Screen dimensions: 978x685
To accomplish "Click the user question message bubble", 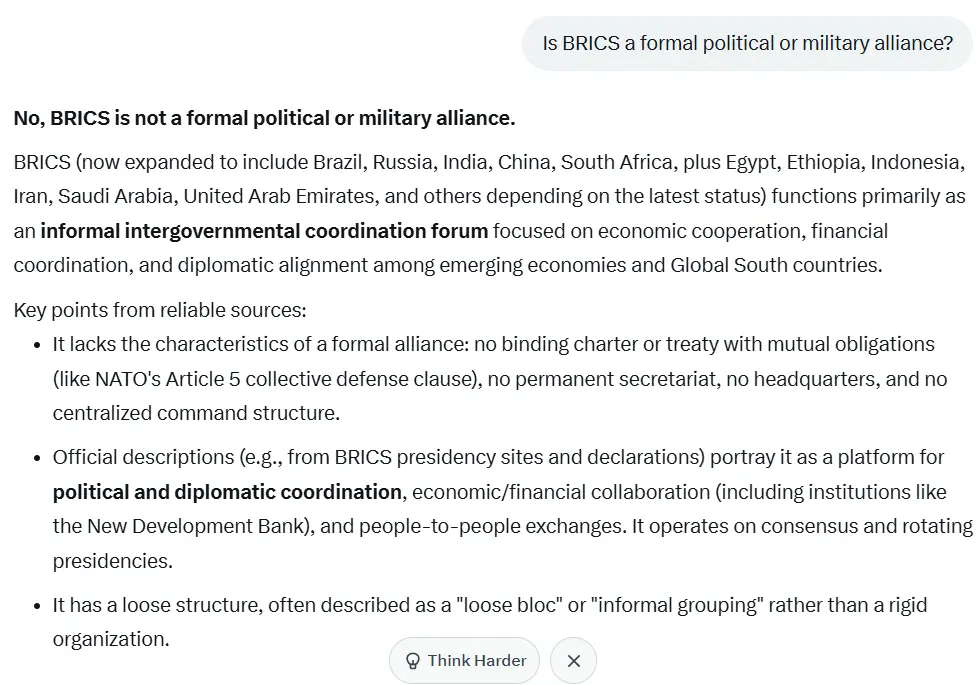I will pos(747,44).
